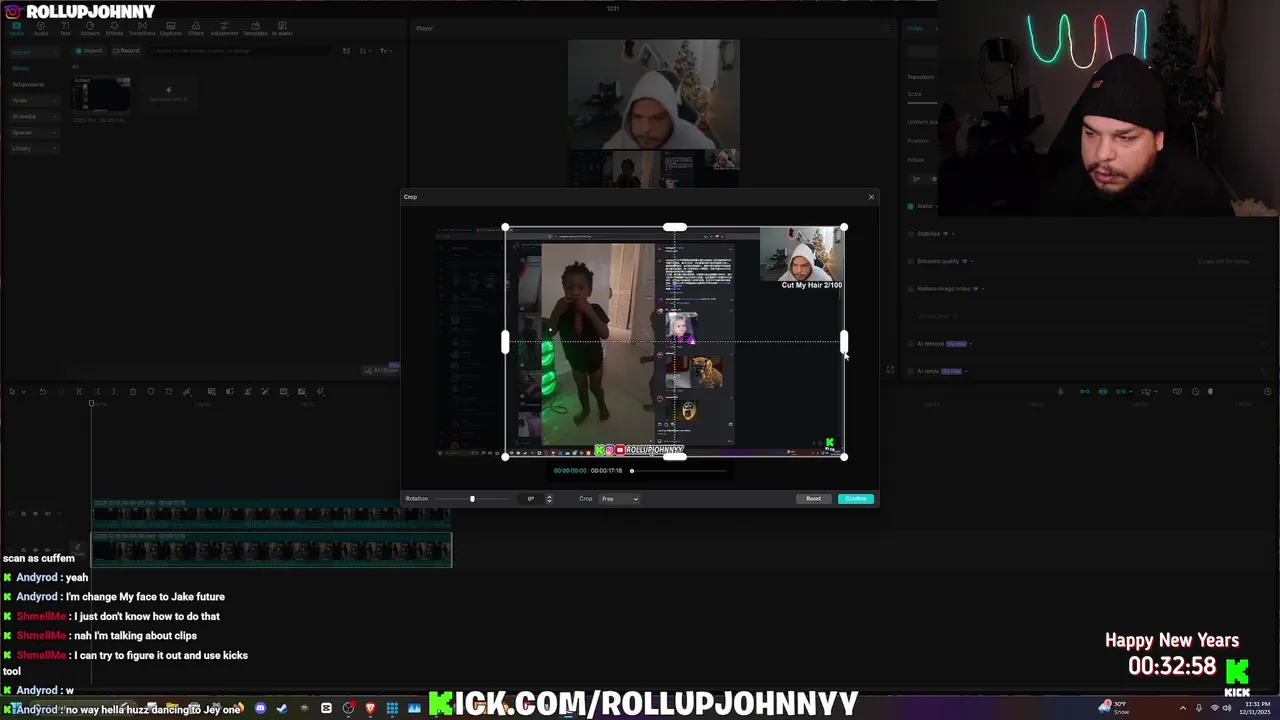This screenshot has height=720, width=1280.
Task: Open the media filter dropdown
Action: [x=384, y=51]
